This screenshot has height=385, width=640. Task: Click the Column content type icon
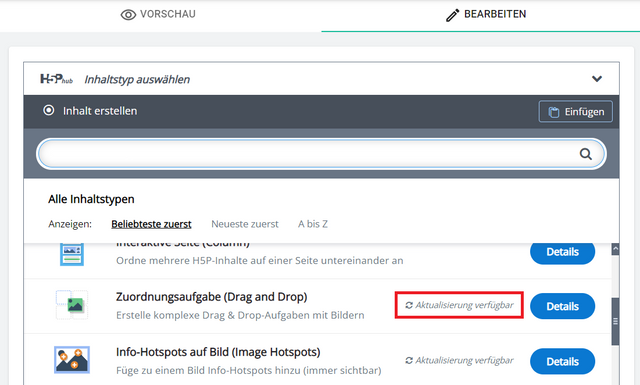(x=72, y=254)
